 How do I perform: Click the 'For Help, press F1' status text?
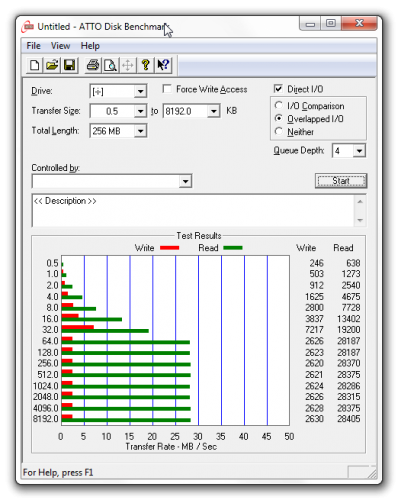pyautogui.click(x=58, y=472)
